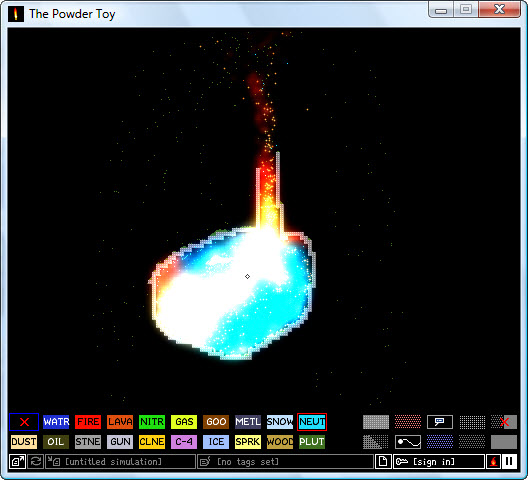Choose the WOOD element
This screenshot has height=480, width=528.
[x=280, y=442]
